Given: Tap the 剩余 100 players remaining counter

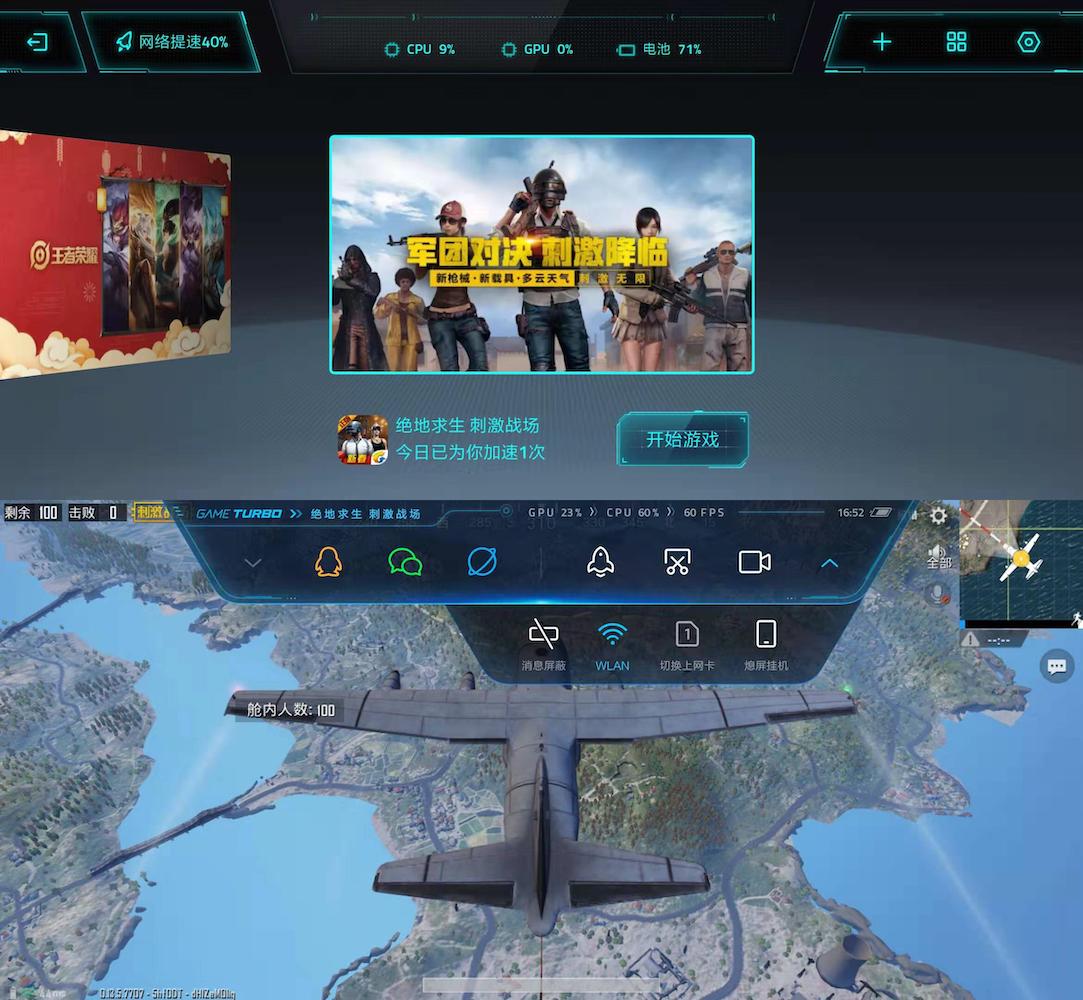Looking at the screenshot, I should (x=31, y=512).
